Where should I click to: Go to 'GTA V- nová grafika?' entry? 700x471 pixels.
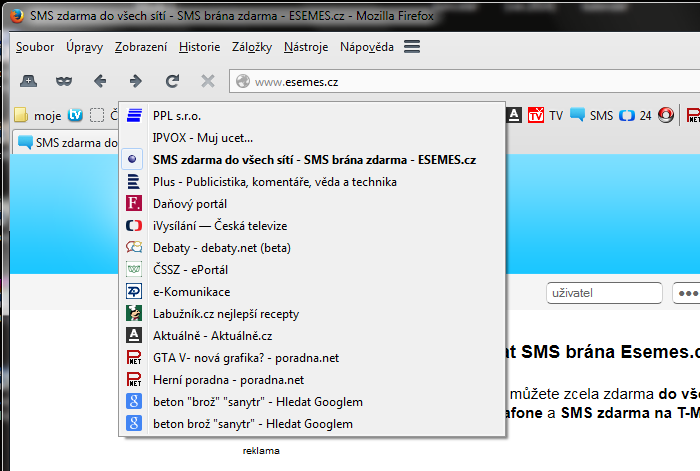pos(312,358)
